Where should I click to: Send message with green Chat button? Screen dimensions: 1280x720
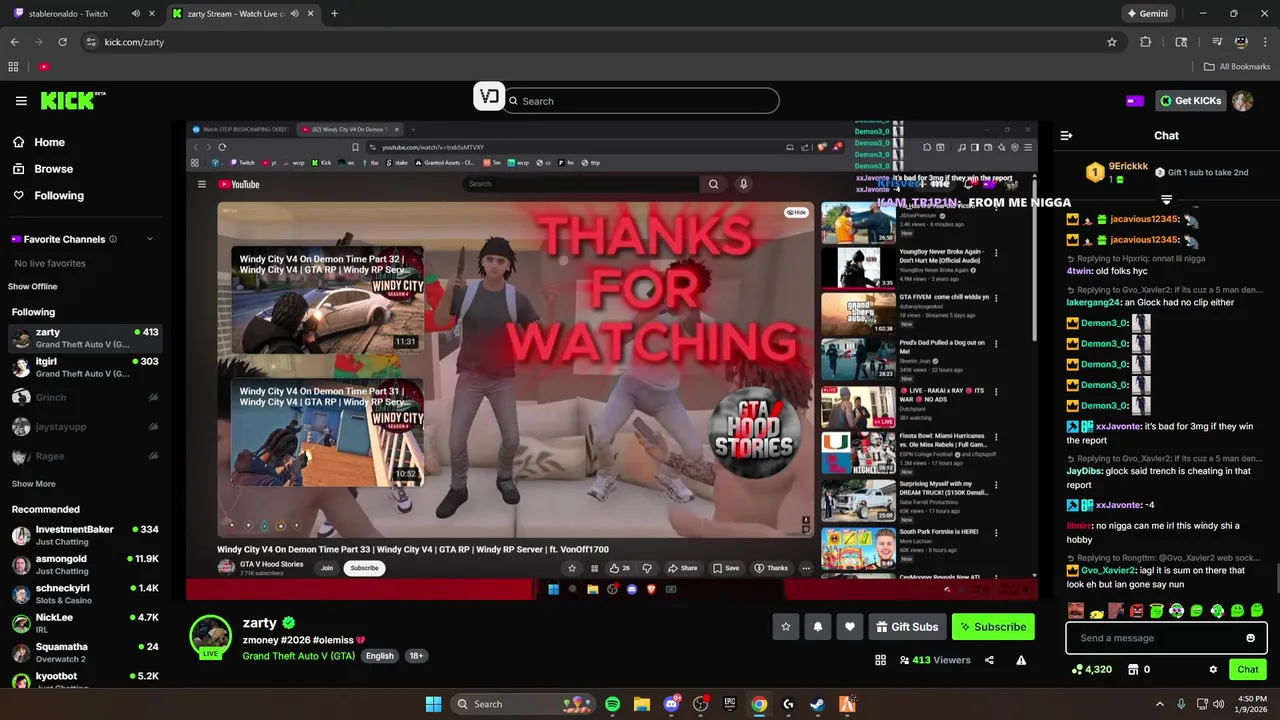[1248, 669]
